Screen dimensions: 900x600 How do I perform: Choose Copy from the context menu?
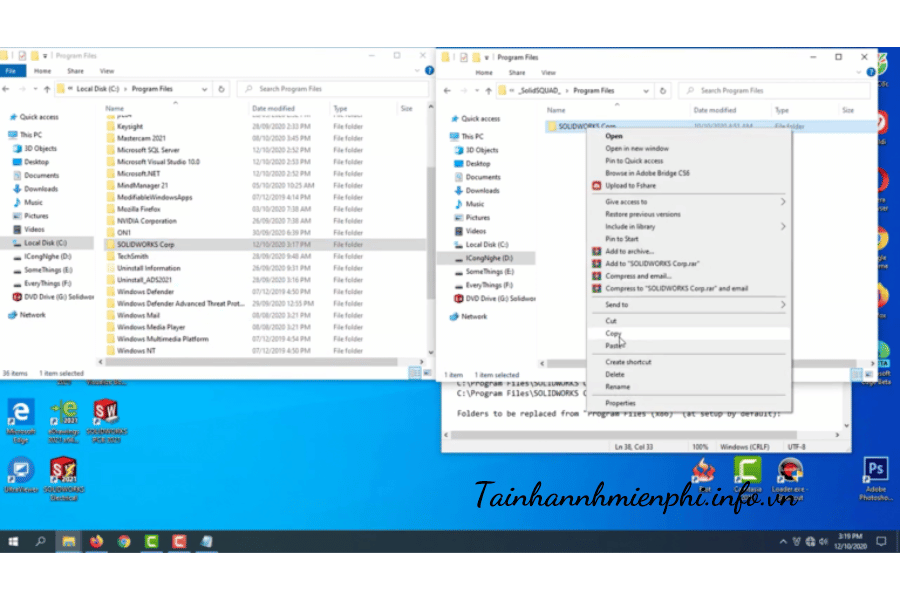coord(613,333)
